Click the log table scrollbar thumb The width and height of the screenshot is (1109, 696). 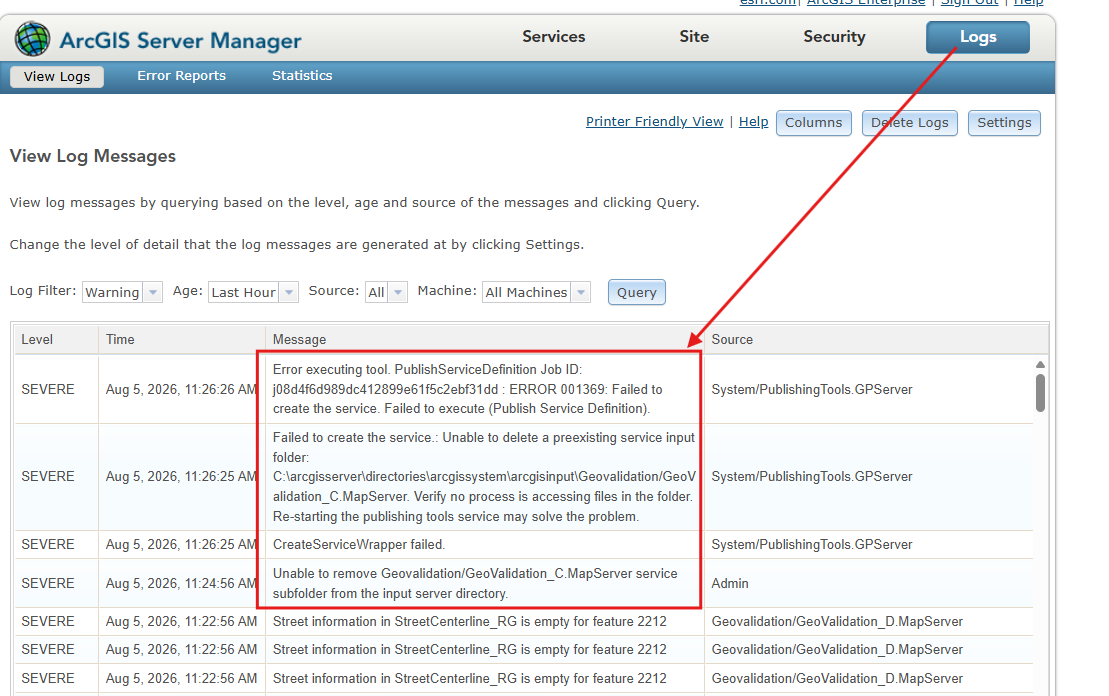(1040, 393)
